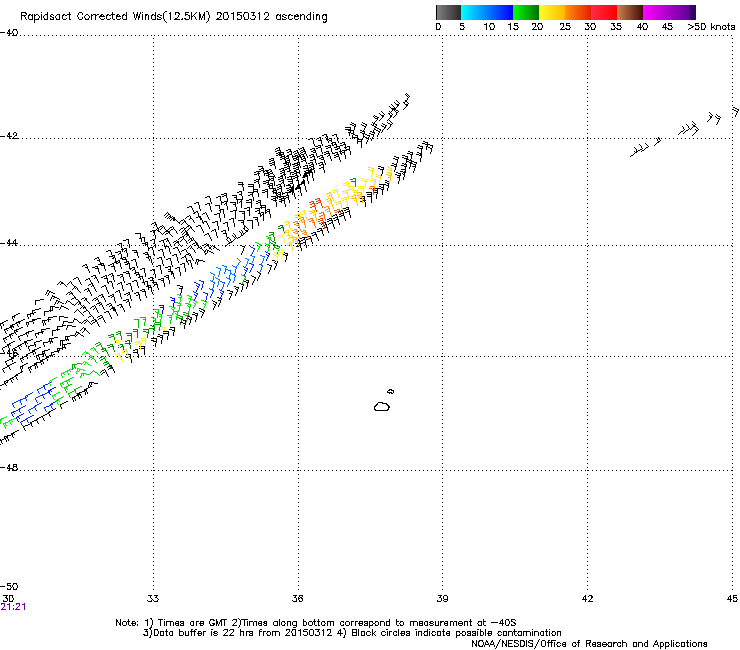Select the blue 10-15 knots legend color

500,12
